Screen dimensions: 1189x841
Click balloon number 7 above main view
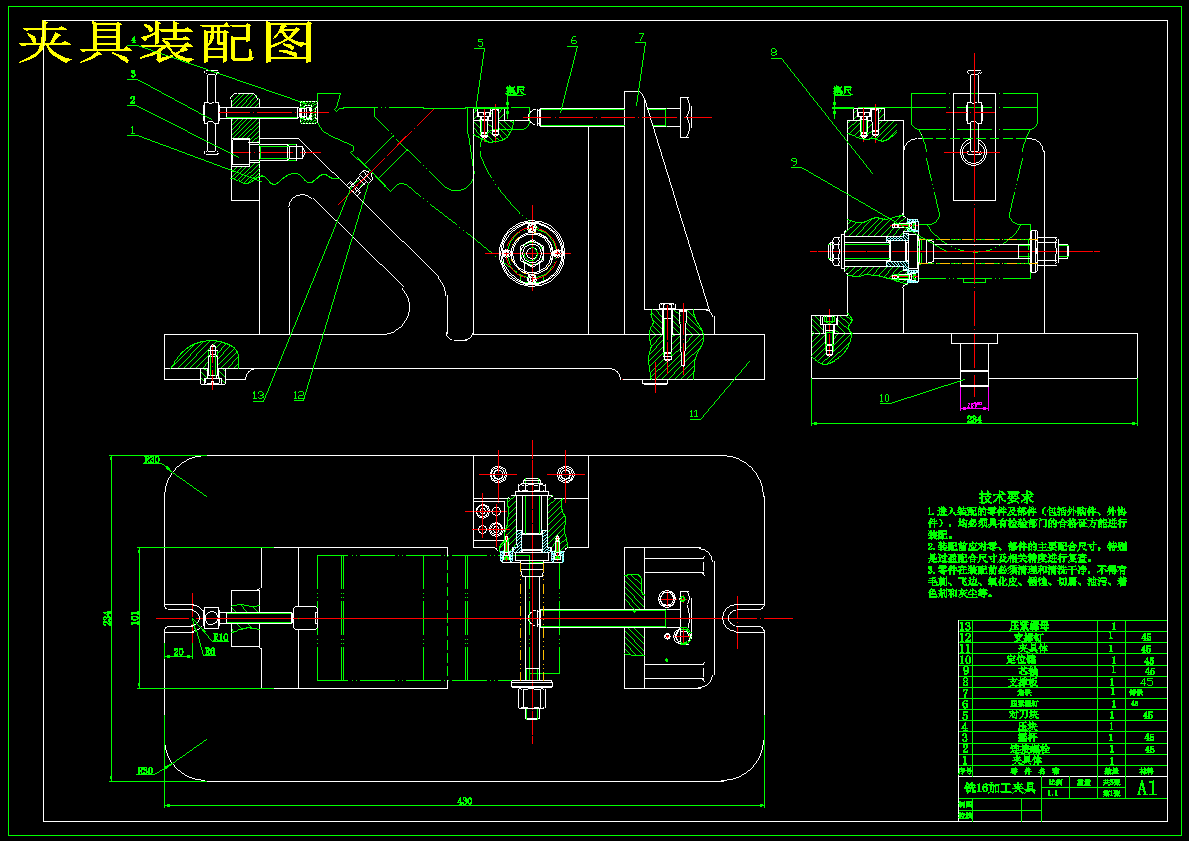641,36
